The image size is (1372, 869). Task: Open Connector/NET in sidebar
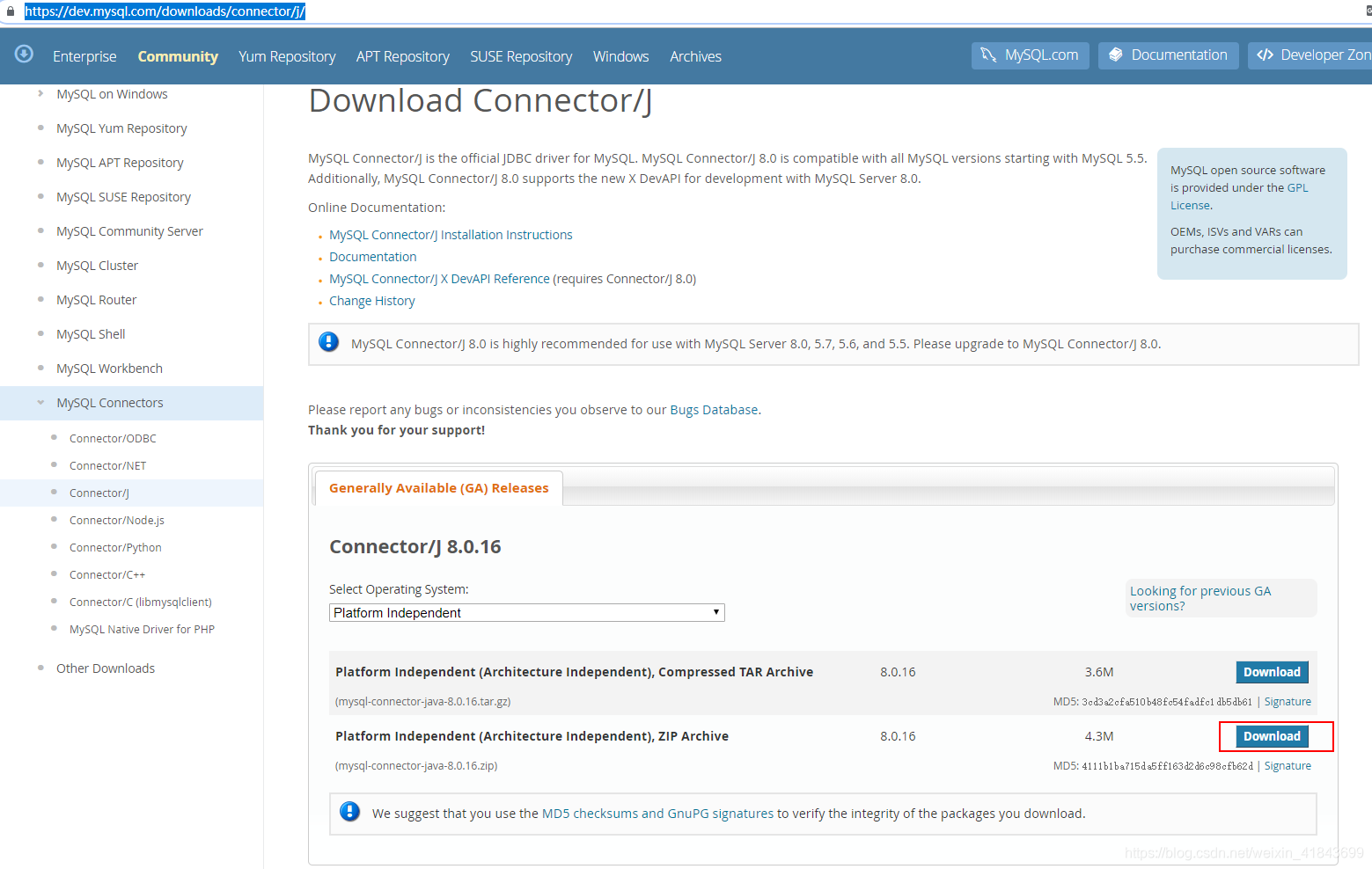[108, 465]
